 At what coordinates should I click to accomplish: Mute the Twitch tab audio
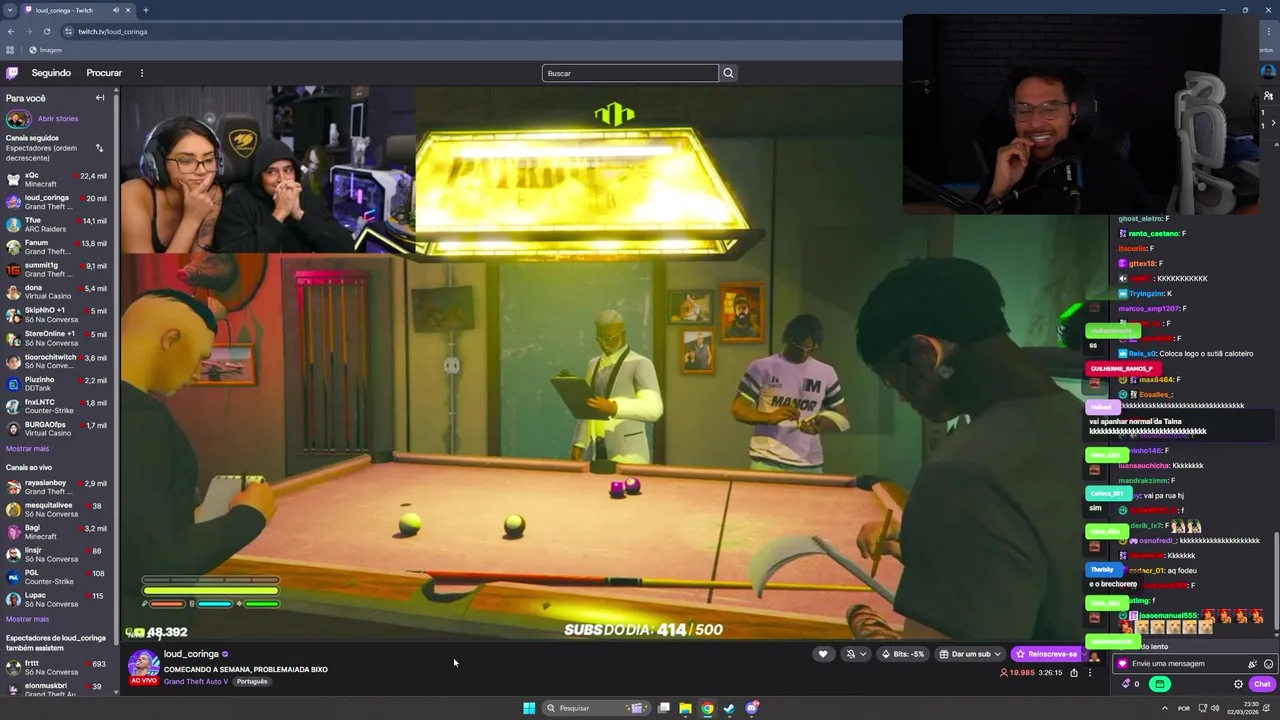click(116, 10)
